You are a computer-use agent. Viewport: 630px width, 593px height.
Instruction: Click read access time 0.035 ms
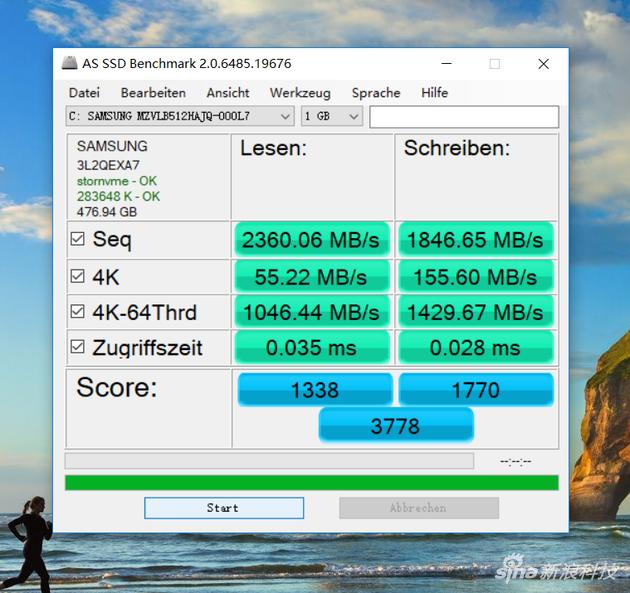312,348
